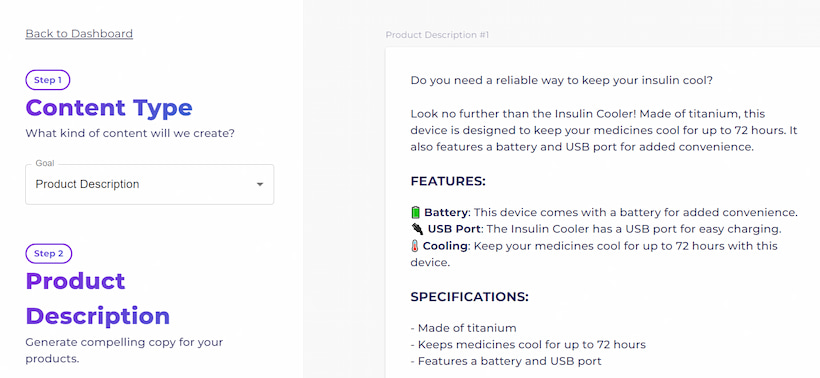Viewport: 820px width, 378px height.
Task: Click the purple Product Description heading
Action: [x=98, y=299]
